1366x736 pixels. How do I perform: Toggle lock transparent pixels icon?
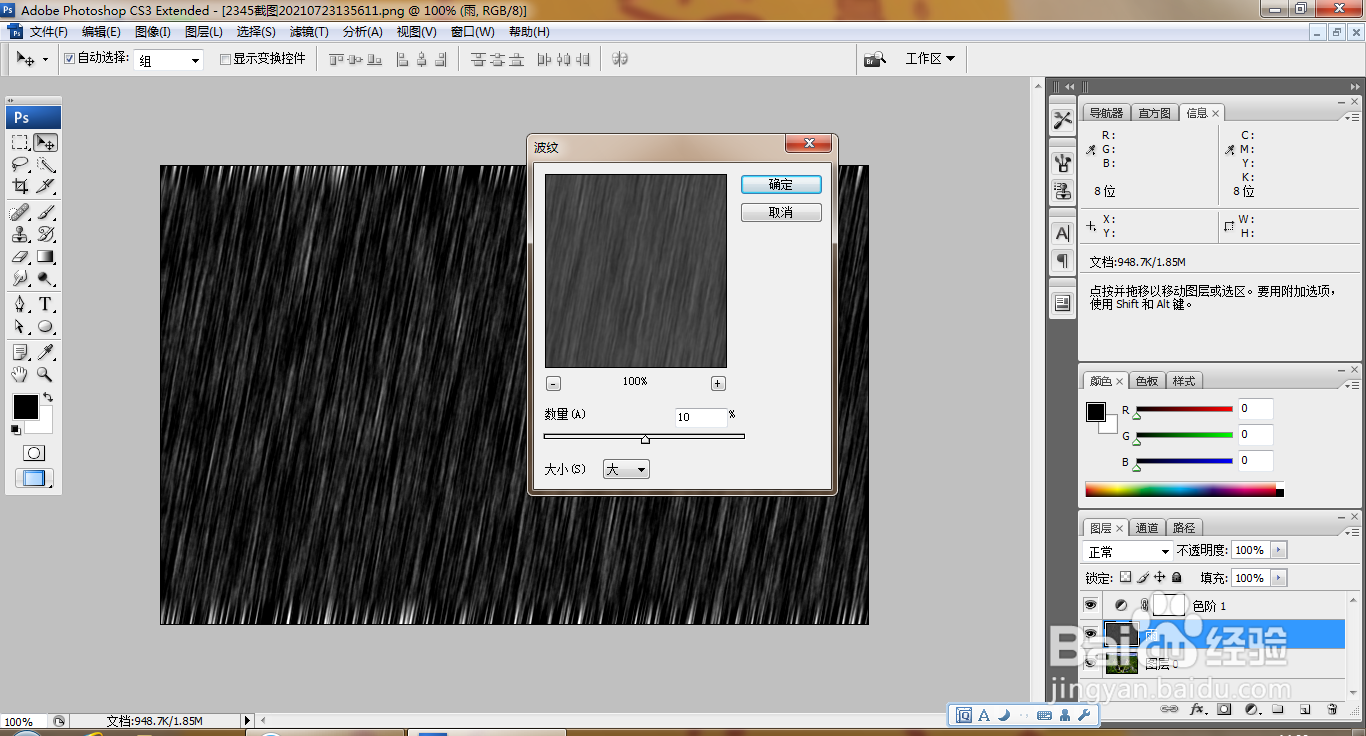[x=1125, y=578]
